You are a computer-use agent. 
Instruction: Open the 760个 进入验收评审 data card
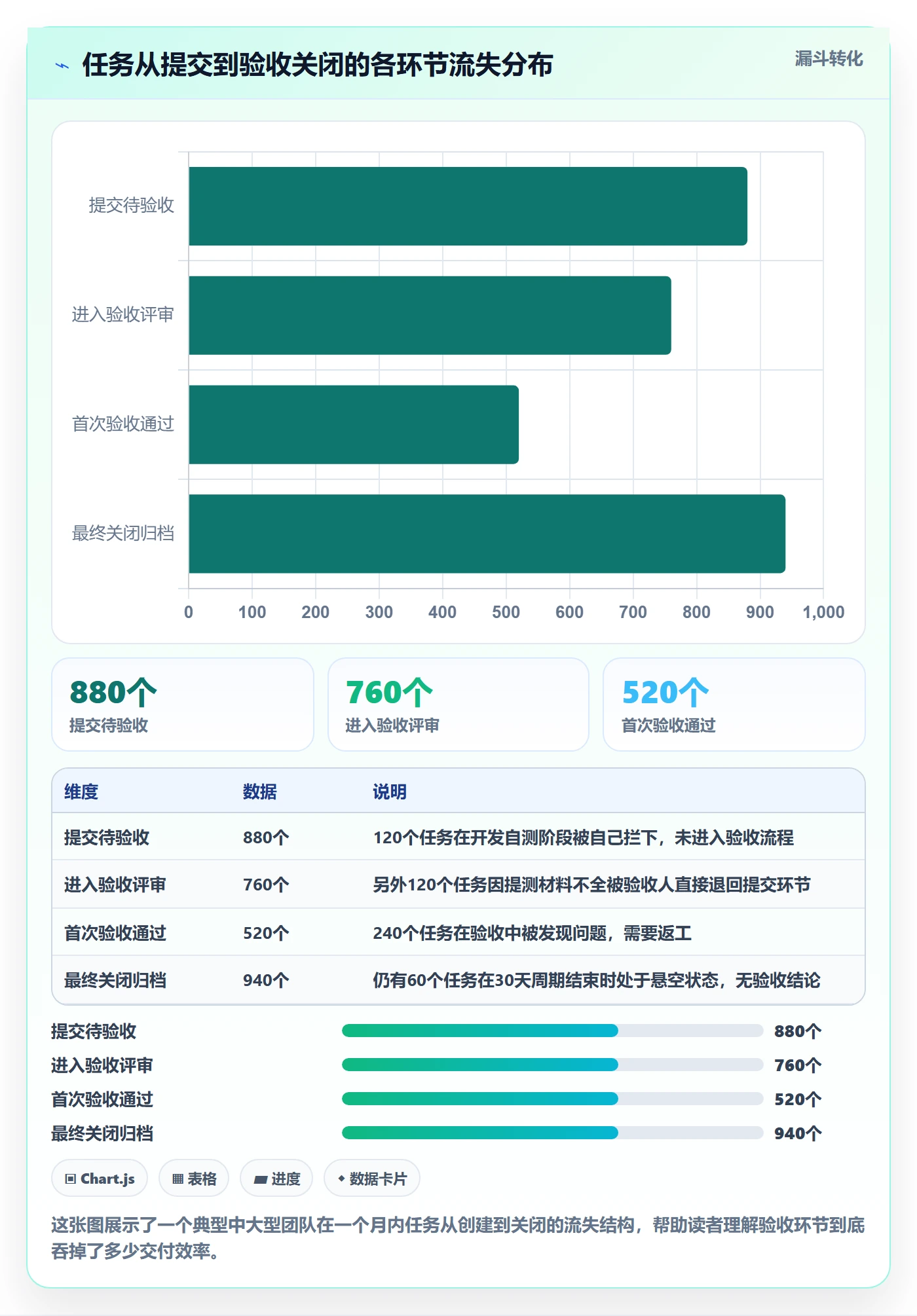pyautogui.click(x=458, y=704)
